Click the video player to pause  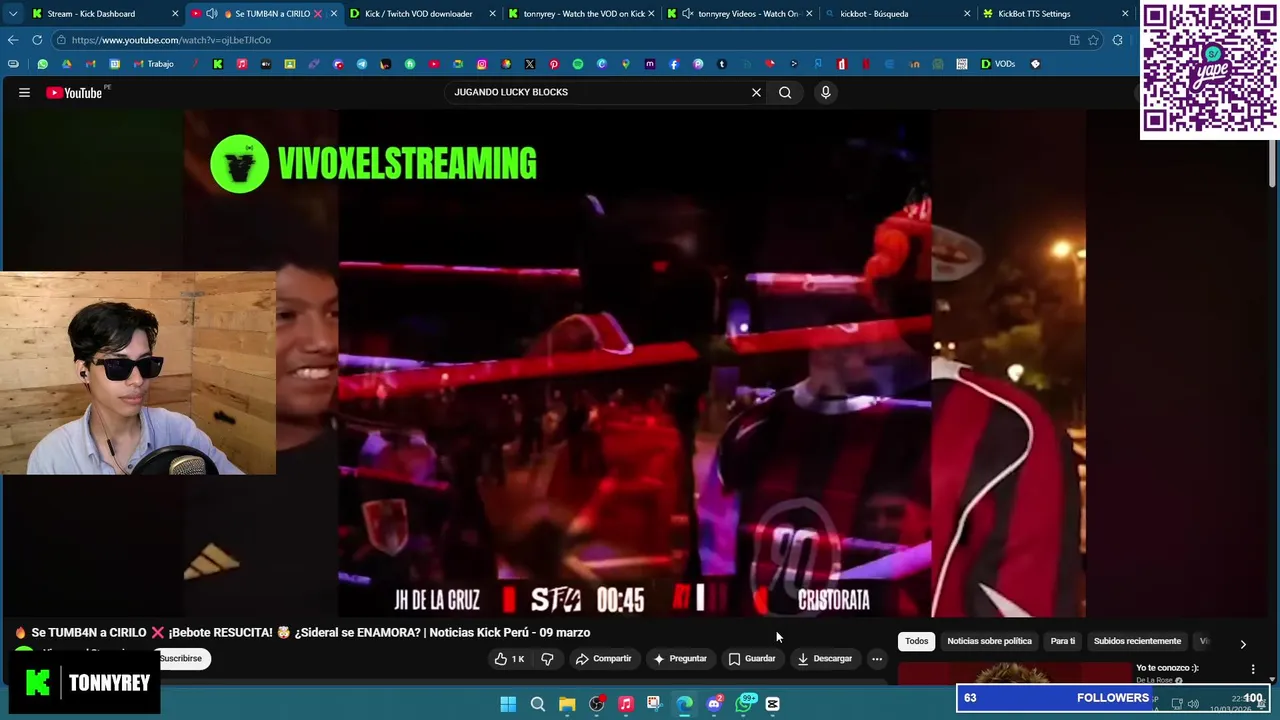point(635,365)
